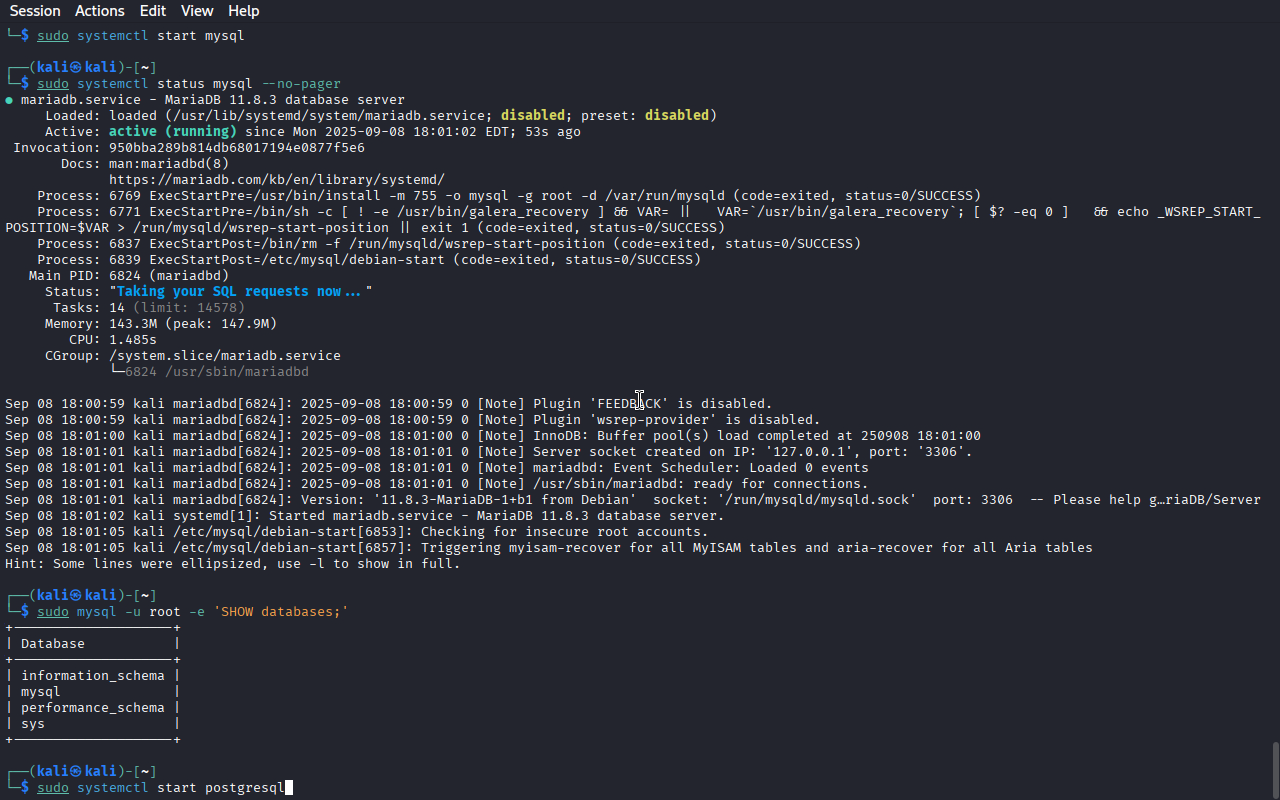Click 'Hint: Some lines were ellipsized' line
Image resolution: width=1280 pixels, height=800 pixels.
coord(233,564)
